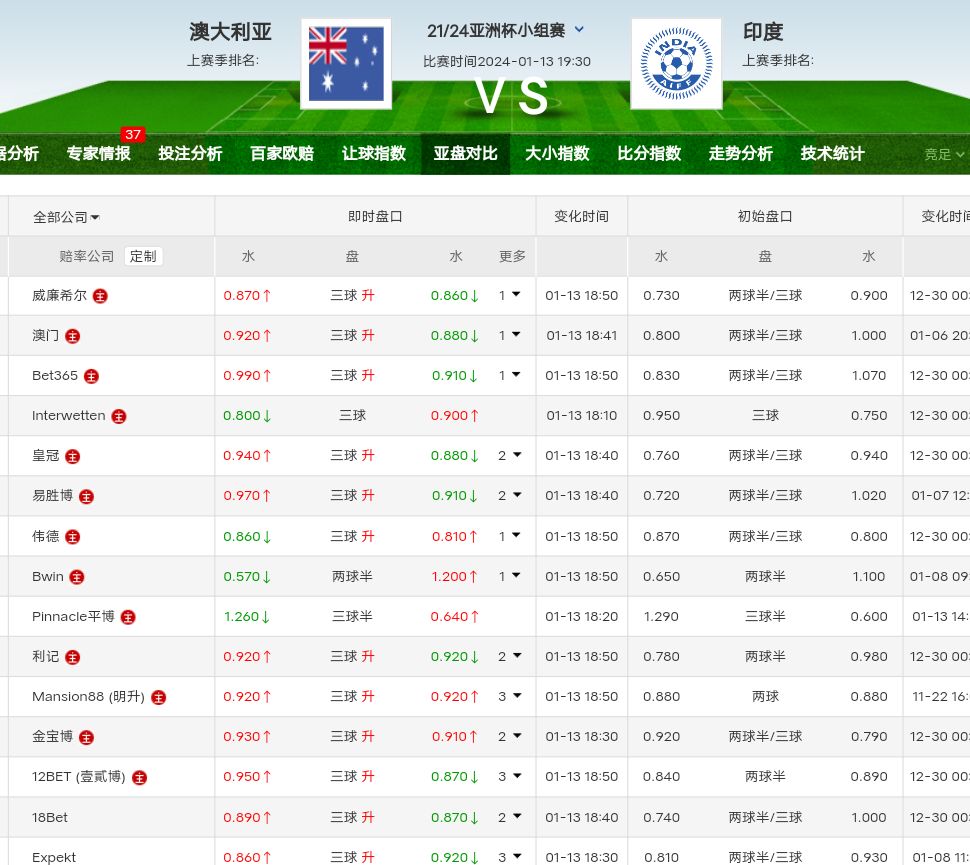Click the 定制 customize button

point(143,256)
